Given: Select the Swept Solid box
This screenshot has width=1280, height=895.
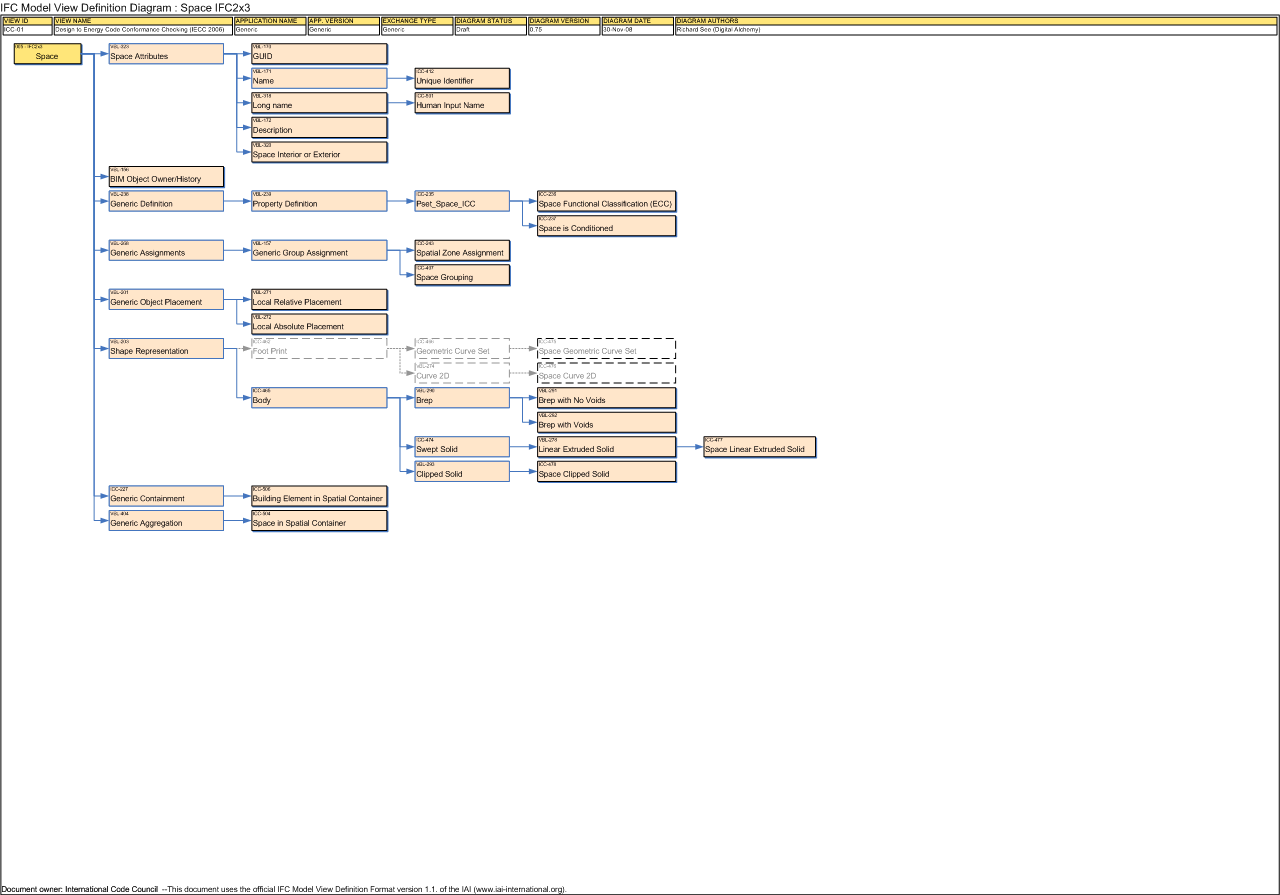Looking at the screenshot, I should click(x=463, y=446).
